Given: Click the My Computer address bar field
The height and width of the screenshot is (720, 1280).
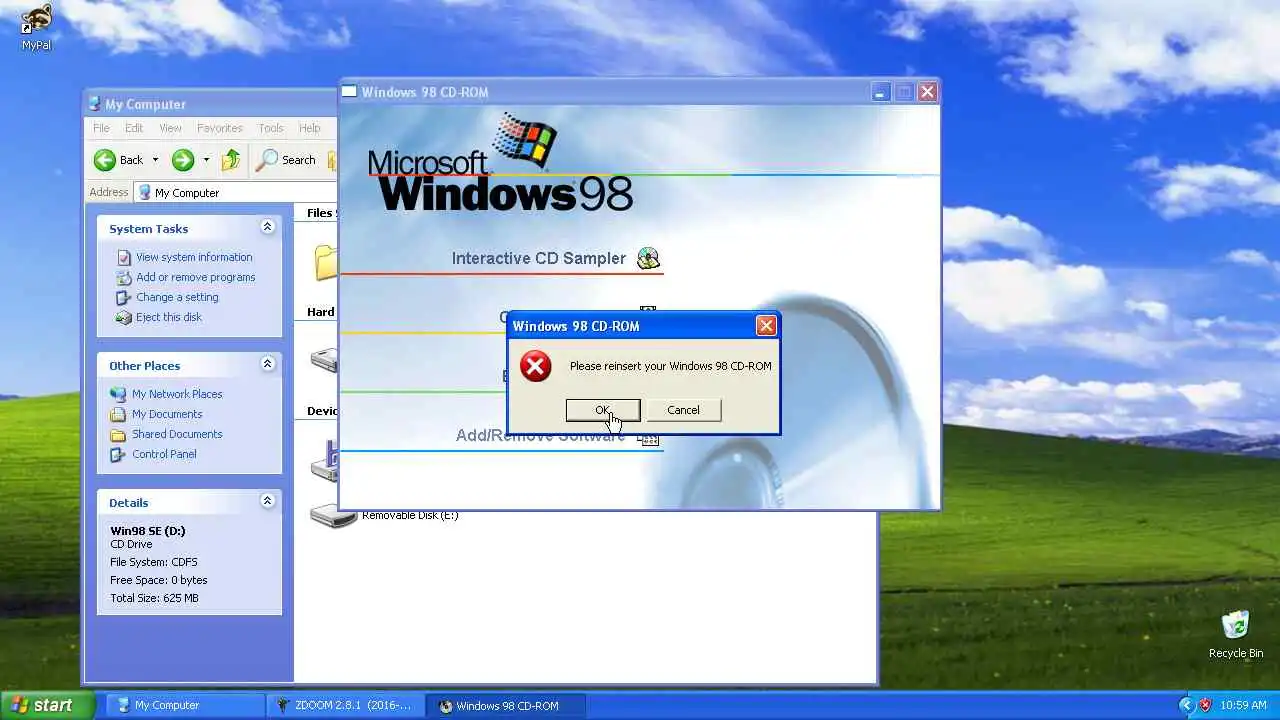Looking at the screenshot, I should [236, 193].
